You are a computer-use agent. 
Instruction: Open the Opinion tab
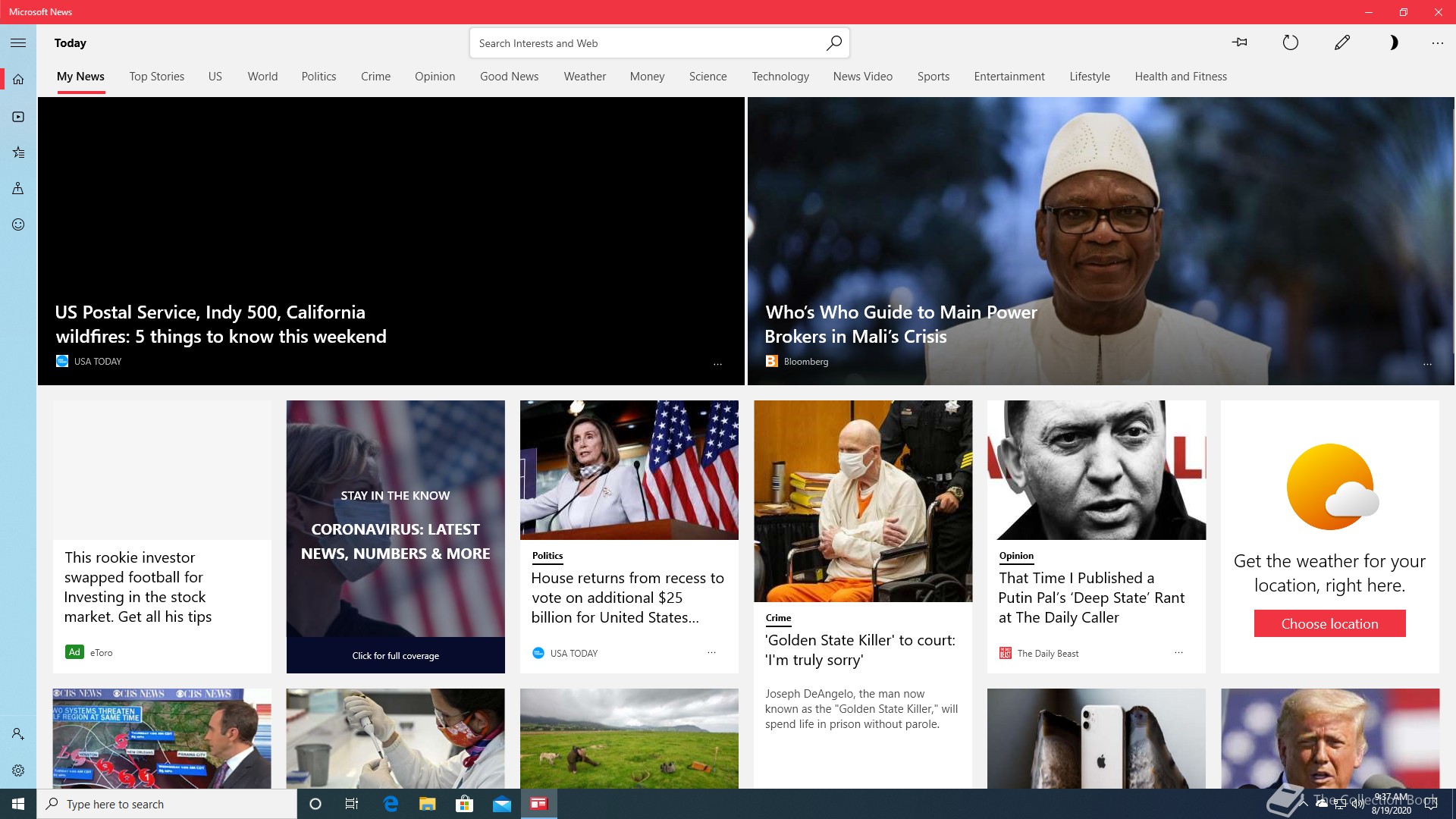pos(435,77)
